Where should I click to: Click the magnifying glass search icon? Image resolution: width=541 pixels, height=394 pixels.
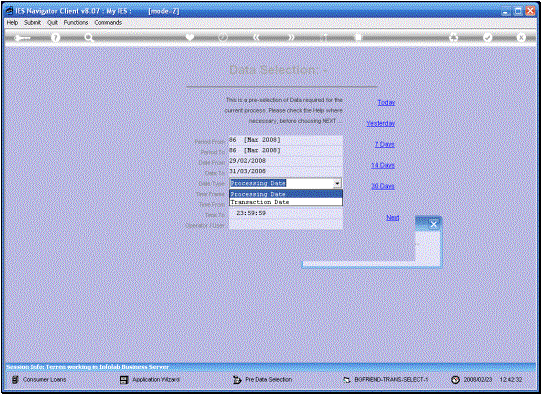click(89, 38)
